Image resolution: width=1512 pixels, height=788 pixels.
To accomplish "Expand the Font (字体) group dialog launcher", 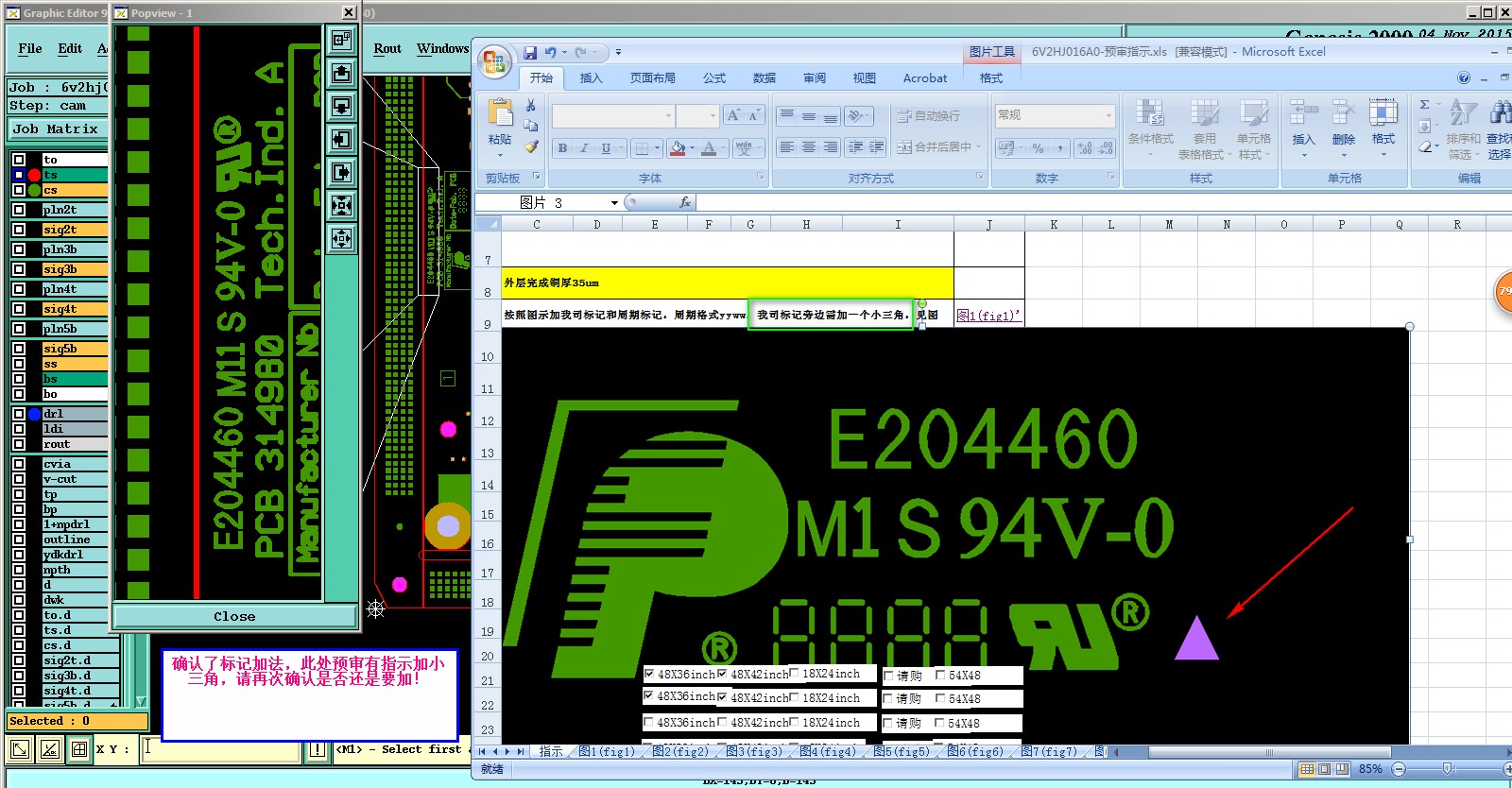I will pyautogui.click(x=761, y=177).
